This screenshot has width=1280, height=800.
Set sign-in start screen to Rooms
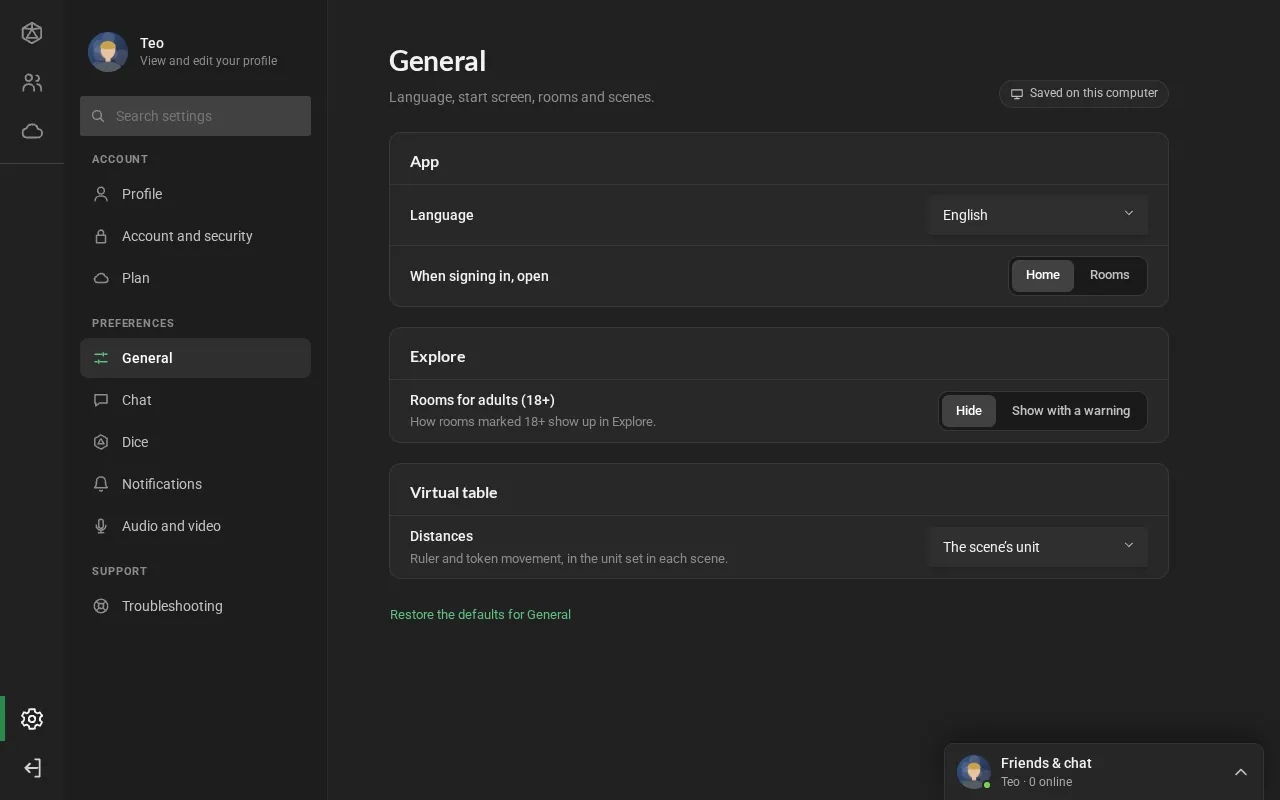coord(1109,275)
